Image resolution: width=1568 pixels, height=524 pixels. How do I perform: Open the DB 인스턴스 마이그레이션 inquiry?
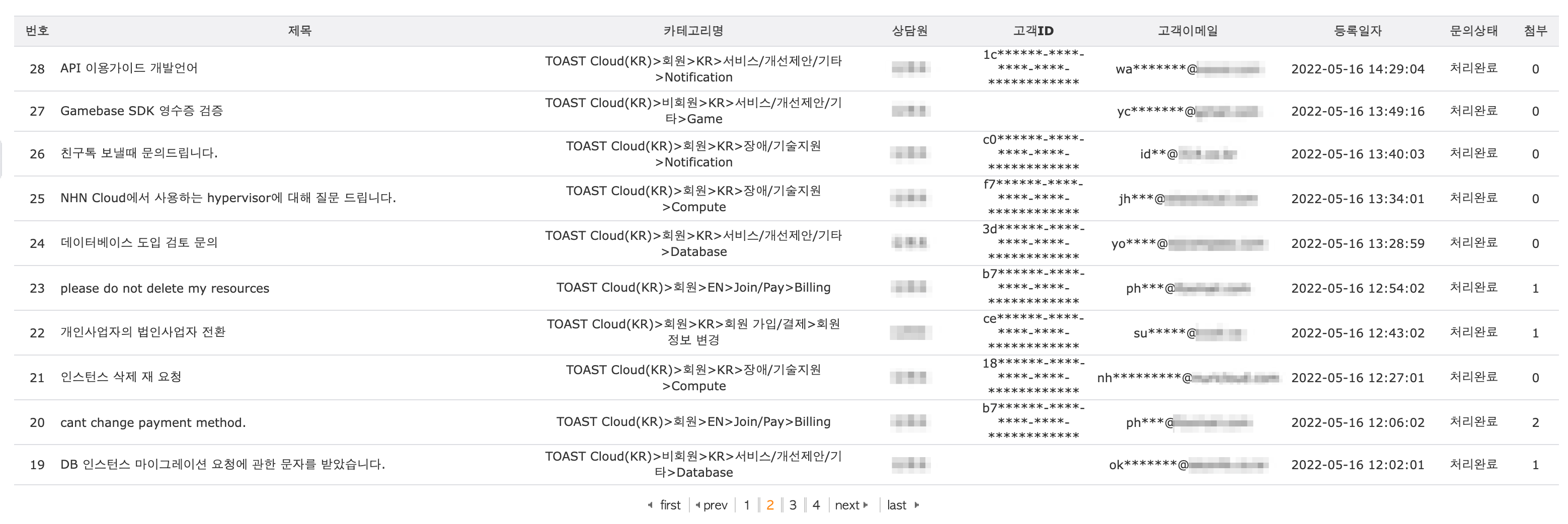[223, 464]
